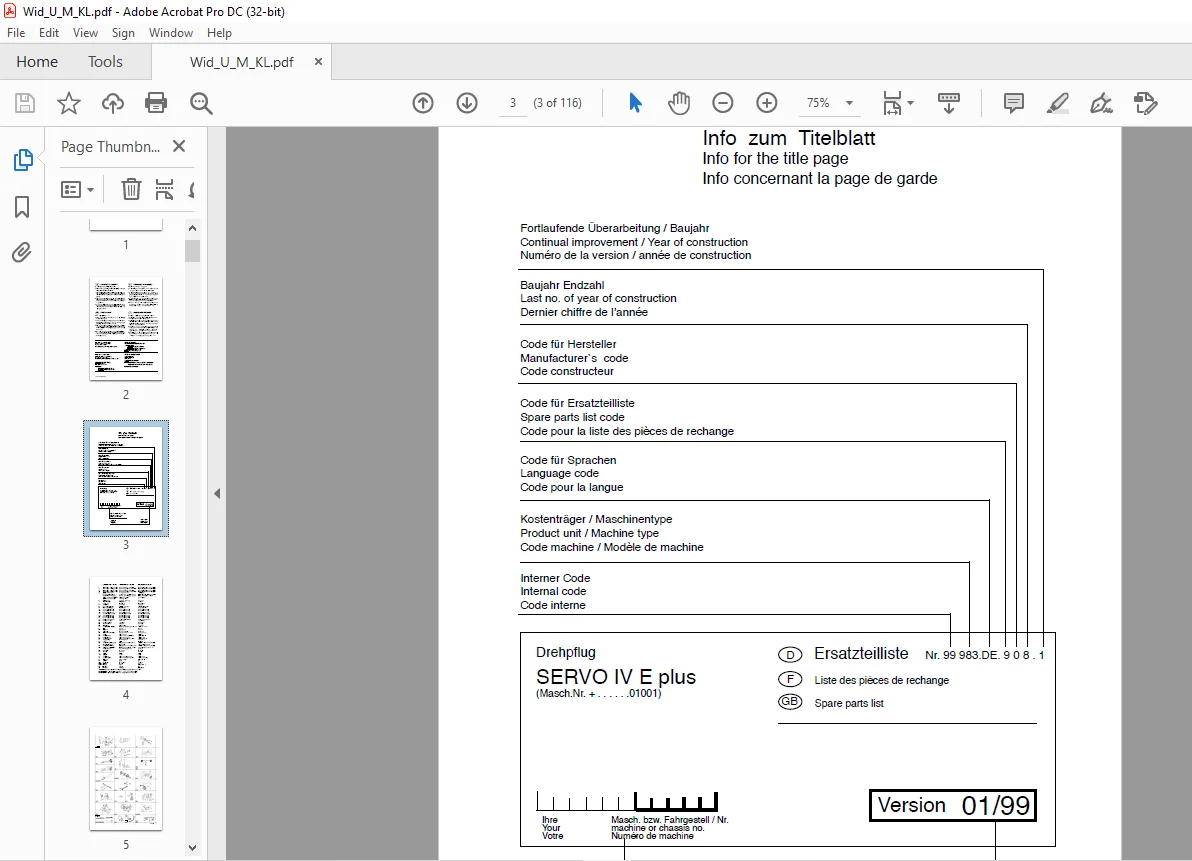The width and height of the screenshot is (1192, 861).
Task: Click the thumbnails panel scrollbar thumb
Action: (192, 251)
